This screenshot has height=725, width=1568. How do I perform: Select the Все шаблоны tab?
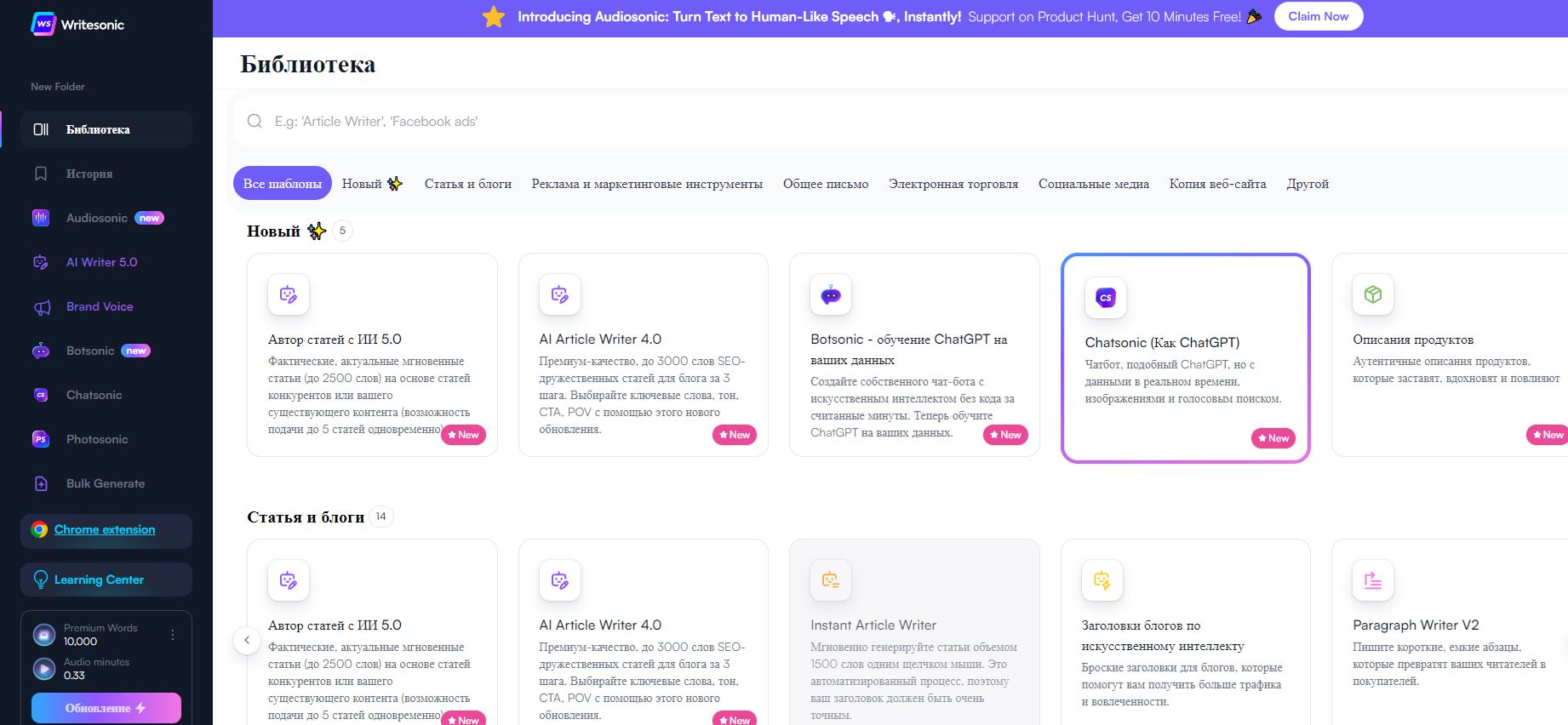(x=283, y=183)
